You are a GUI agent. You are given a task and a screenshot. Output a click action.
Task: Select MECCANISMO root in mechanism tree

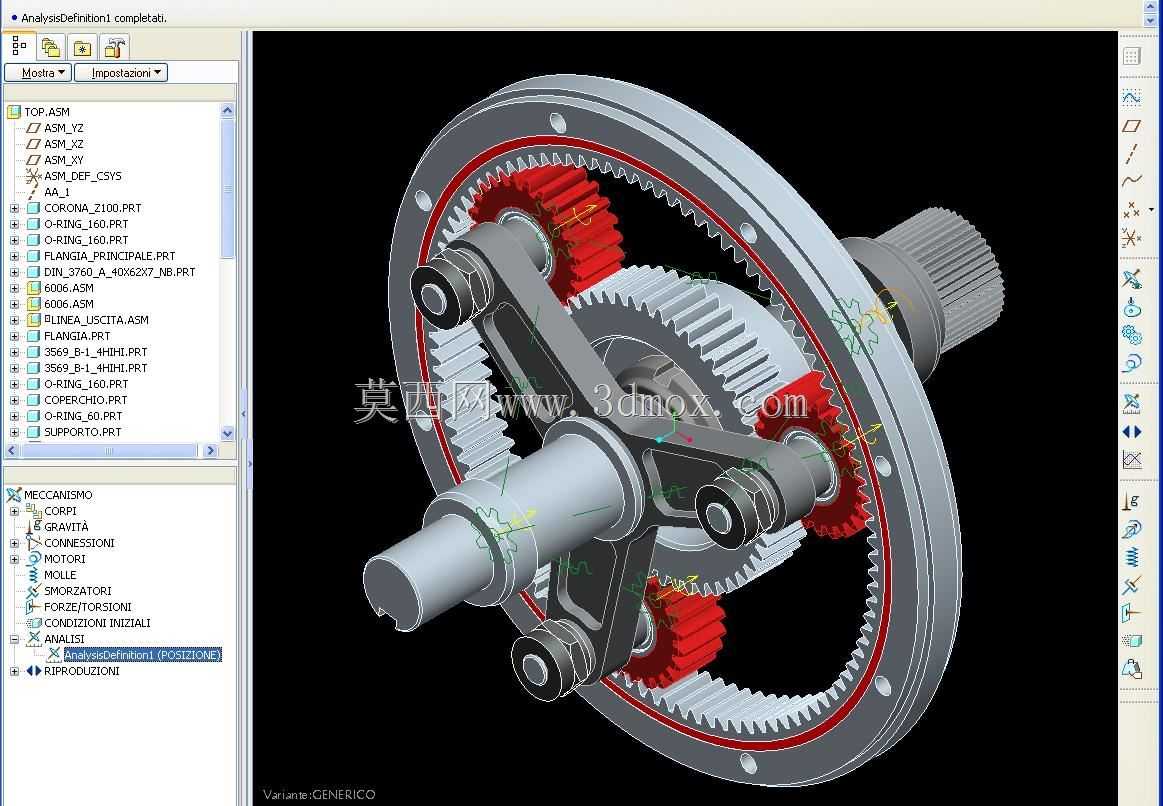click(x=58, y=495)
